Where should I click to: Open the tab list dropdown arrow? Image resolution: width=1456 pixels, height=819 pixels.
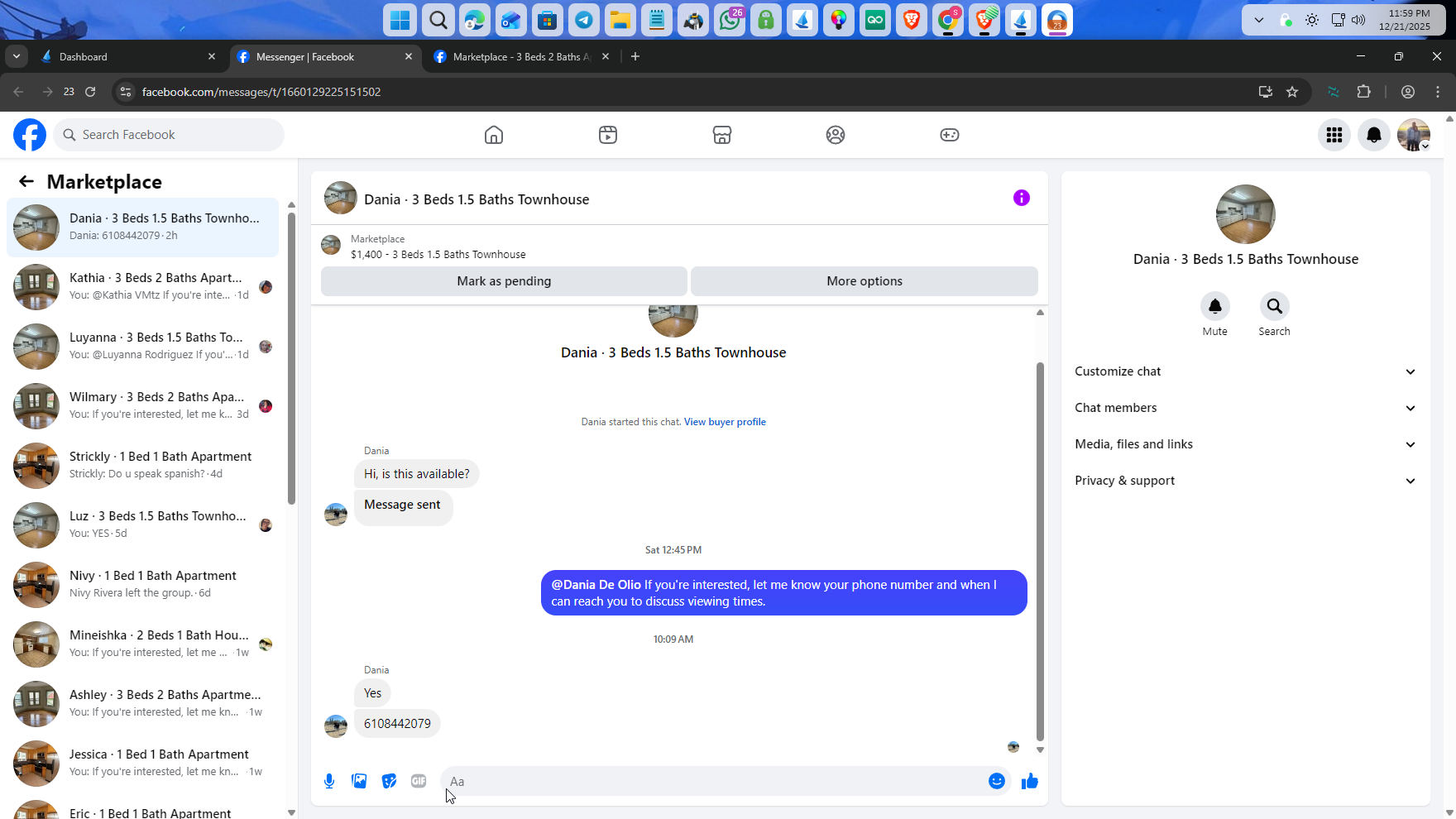(x=17, y=56)
